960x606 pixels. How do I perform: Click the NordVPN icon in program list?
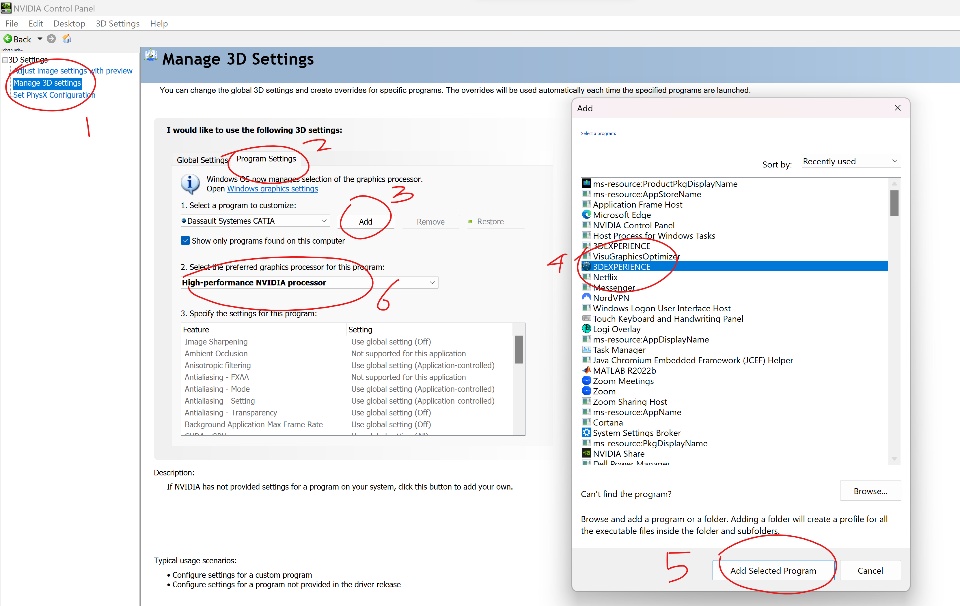pos(586,297)
